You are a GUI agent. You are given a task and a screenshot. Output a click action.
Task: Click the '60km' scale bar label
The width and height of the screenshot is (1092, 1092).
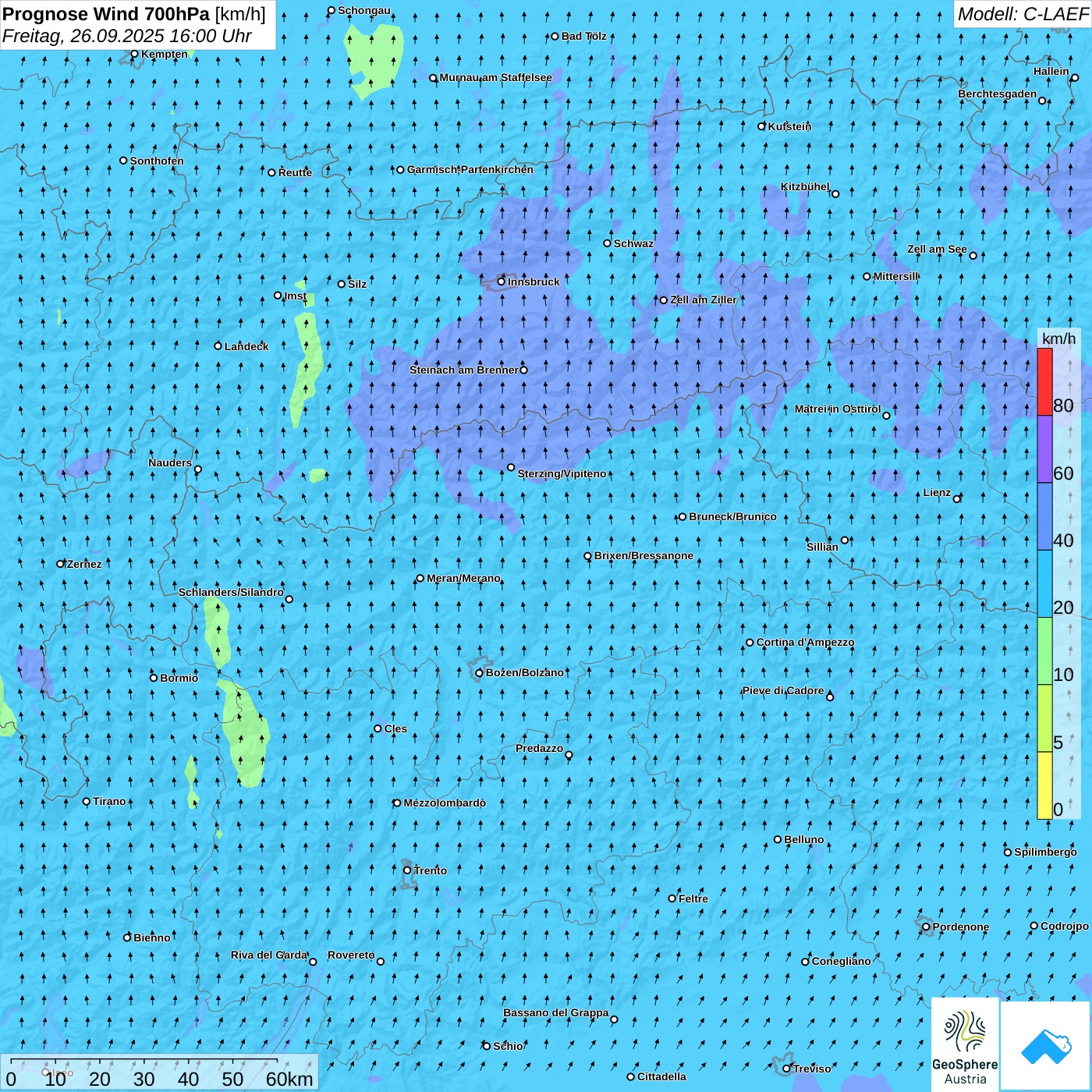pyautogui.click(x=289, y=1079)
